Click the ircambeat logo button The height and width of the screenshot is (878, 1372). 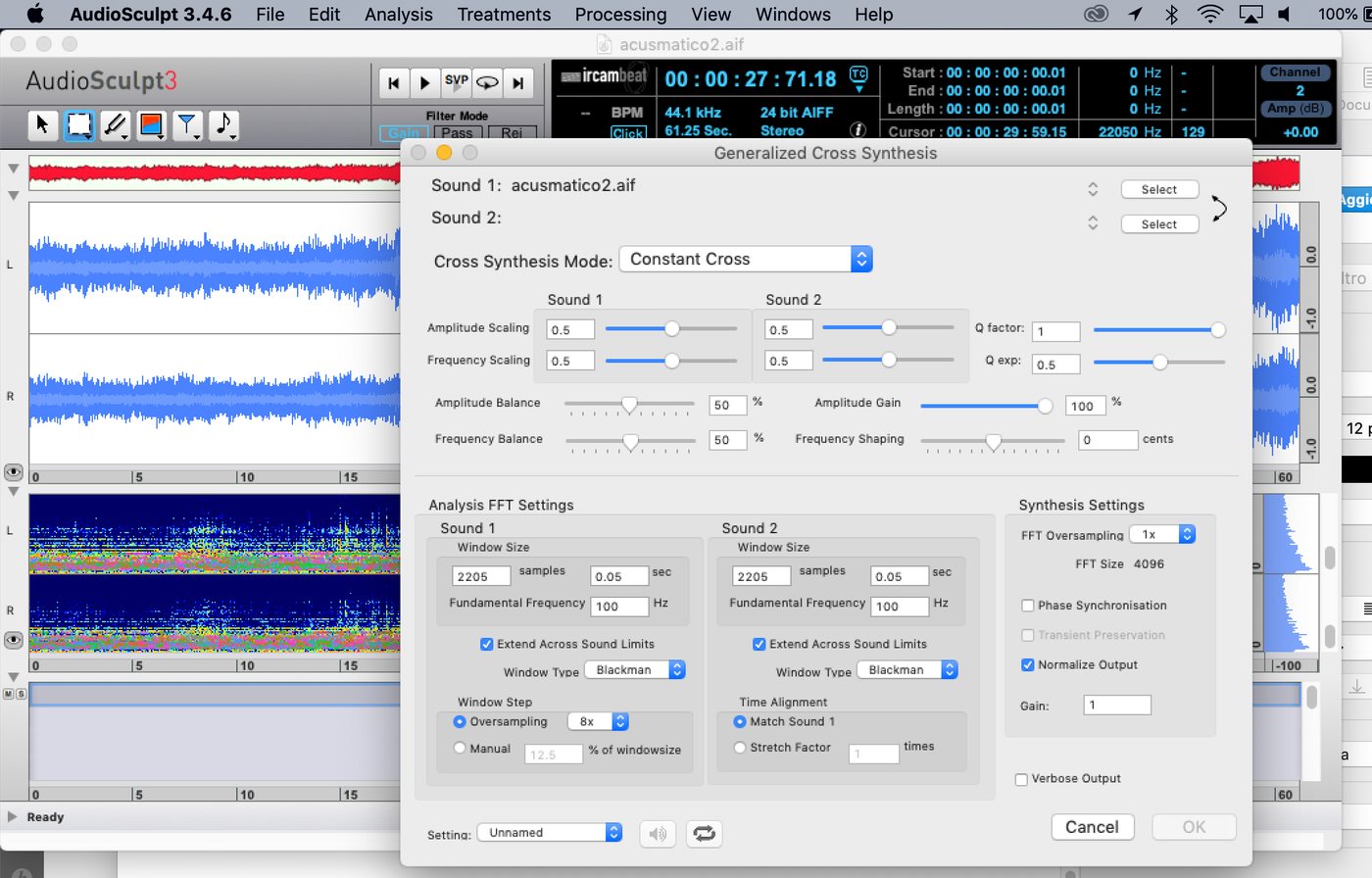(604, 76)
